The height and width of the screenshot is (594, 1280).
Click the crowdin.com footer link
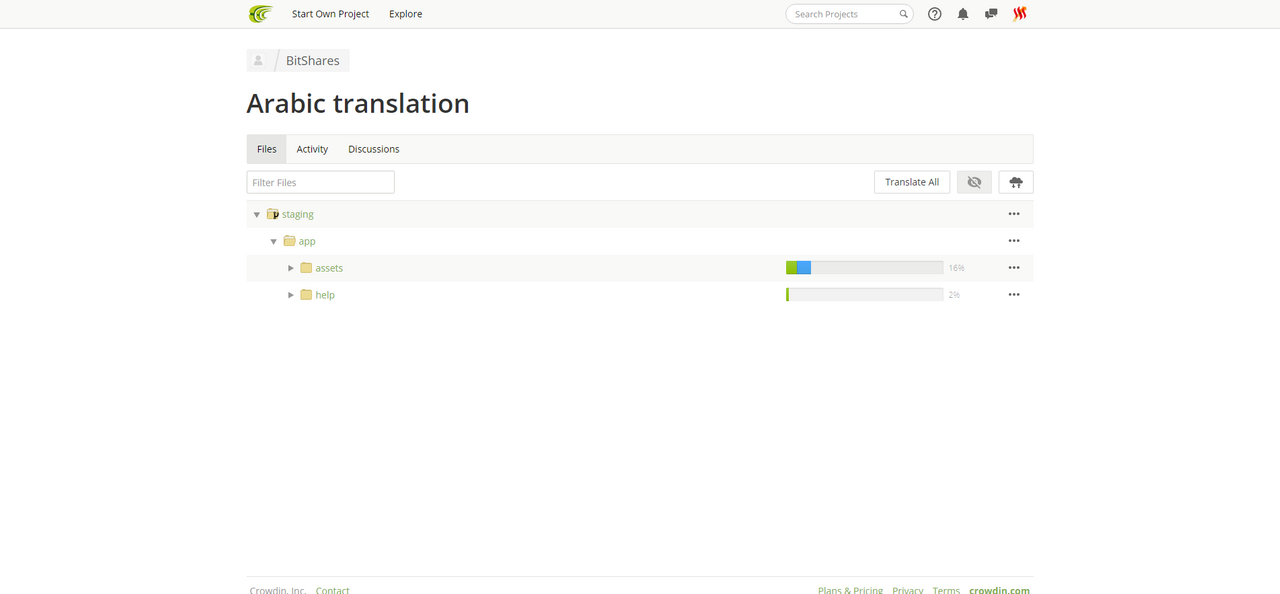(999, 590)
